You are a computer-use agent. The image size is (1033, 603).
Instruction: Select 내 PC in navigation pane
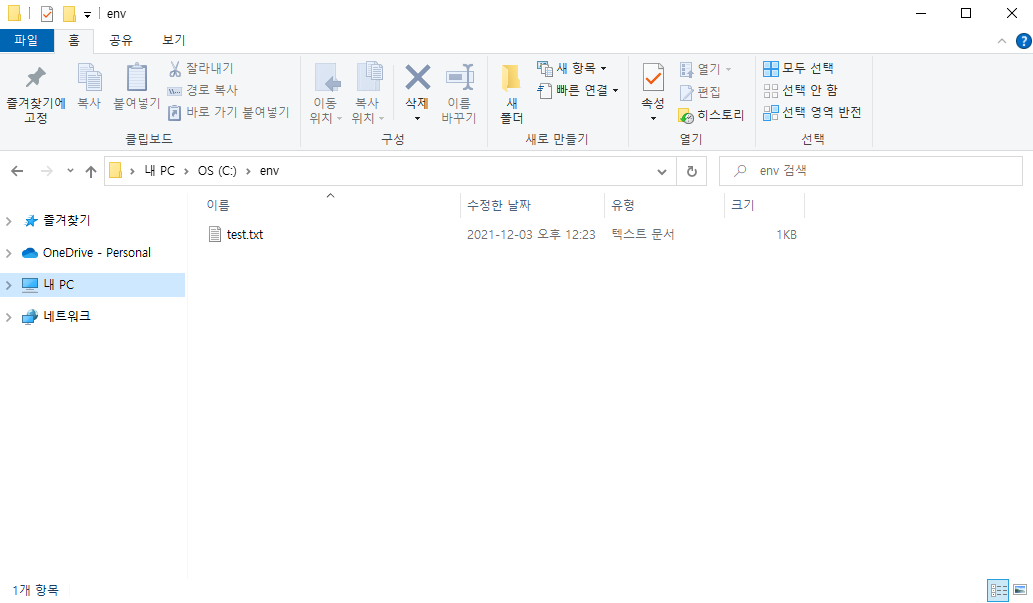(x=59, y=285)
